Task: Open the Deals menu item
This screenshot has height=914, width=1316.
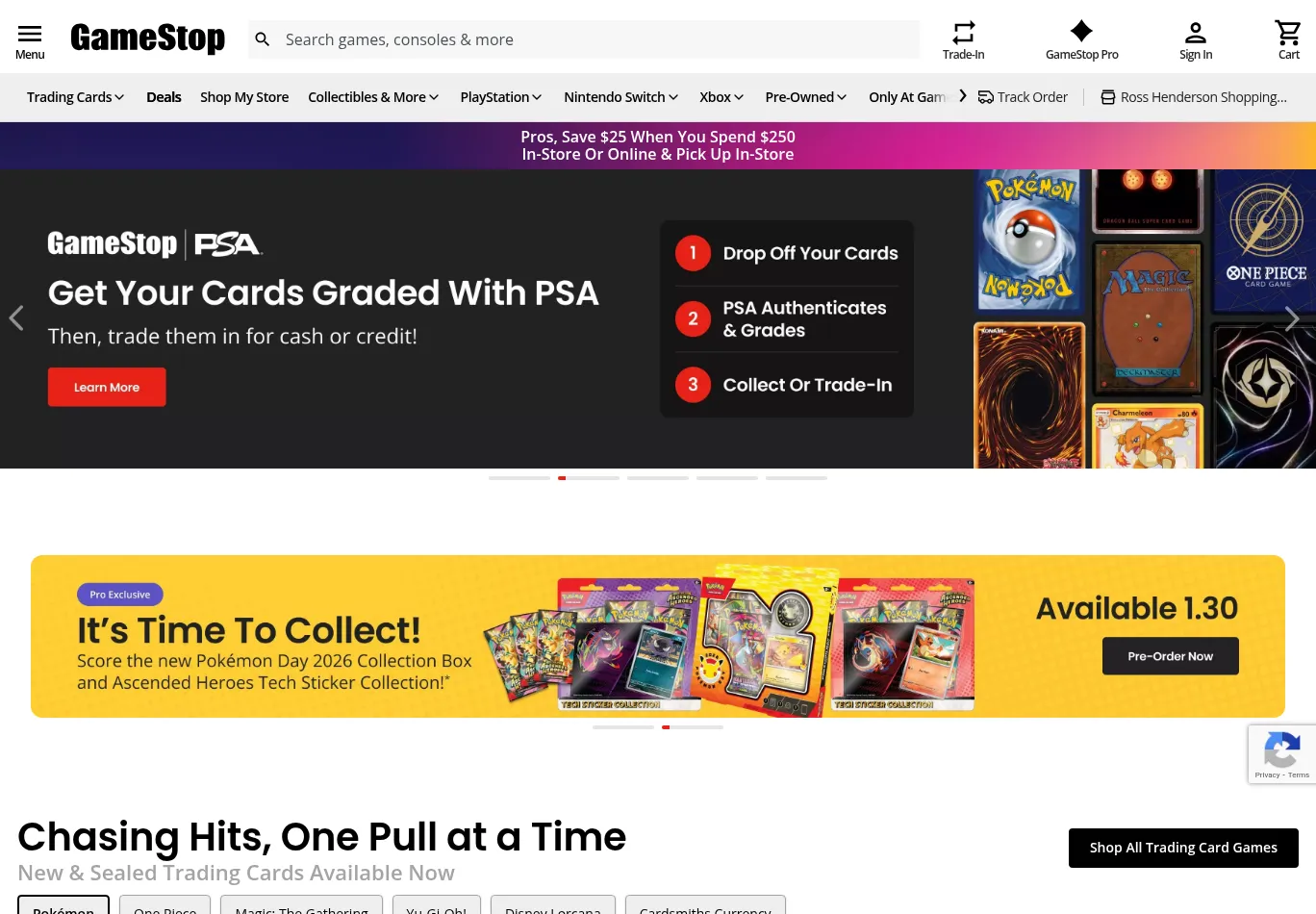Action: (x=164, y=97)
